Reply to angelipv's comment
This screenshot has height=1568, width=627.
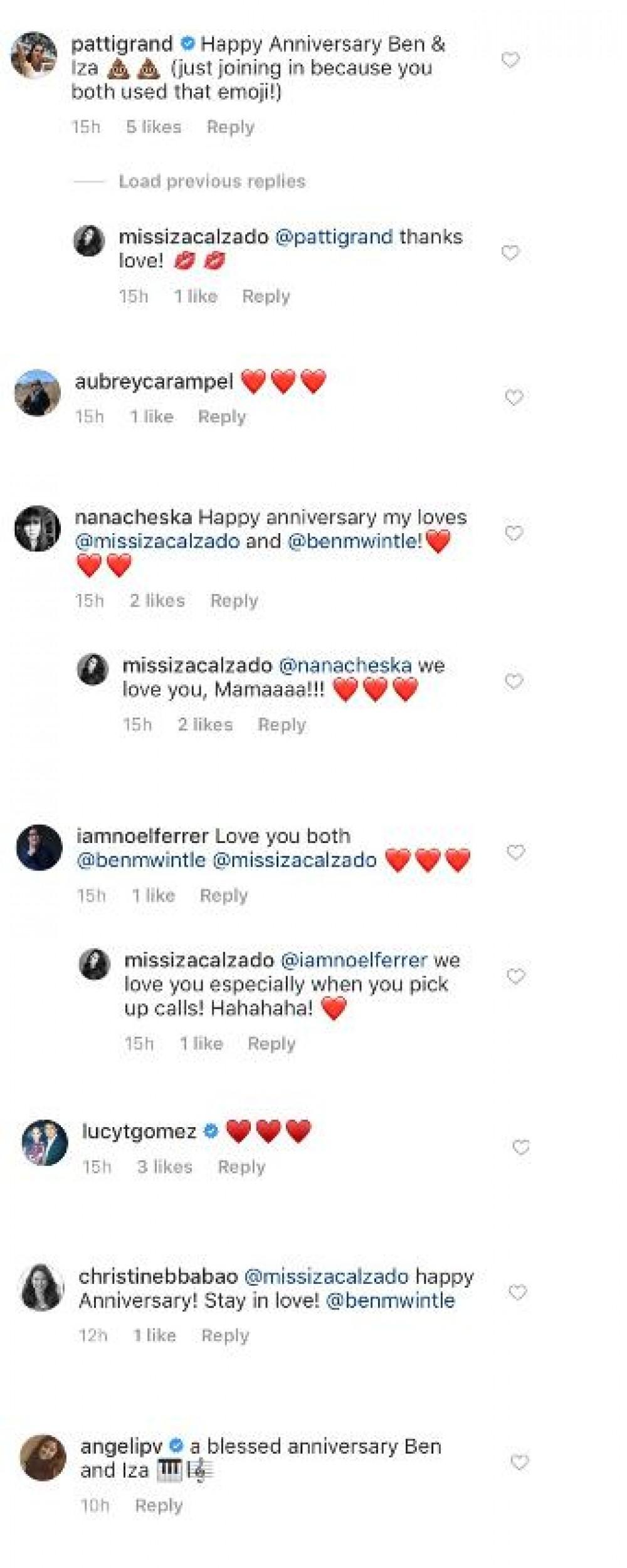coord(159,1505)
